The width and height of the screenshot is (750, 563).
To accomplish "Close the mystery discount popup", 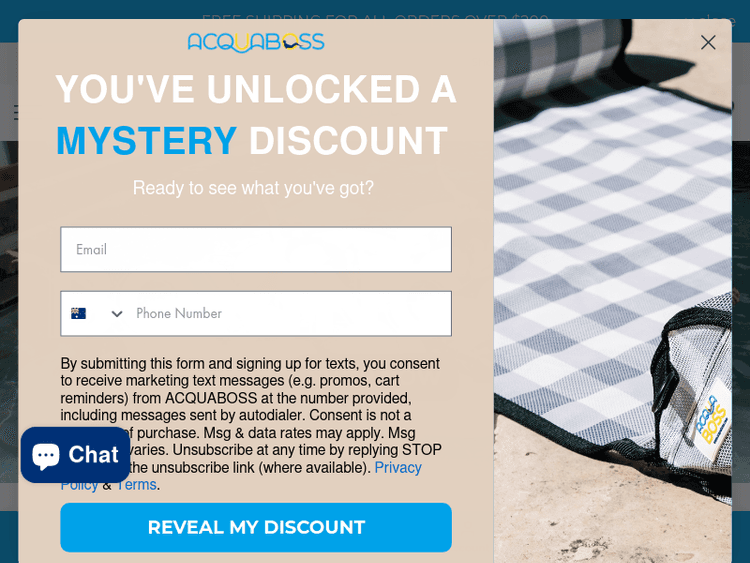I will (x=708, y=43).
